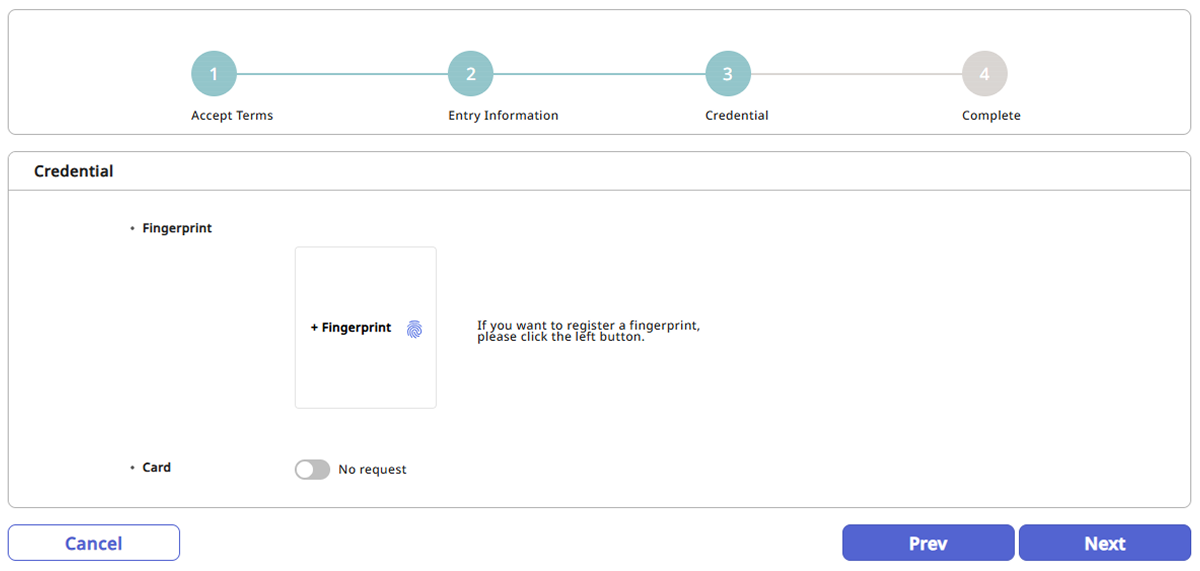The image size is (1200, 571).
Task: Click the 'Card' bullet field label
Action: [157, 467]
